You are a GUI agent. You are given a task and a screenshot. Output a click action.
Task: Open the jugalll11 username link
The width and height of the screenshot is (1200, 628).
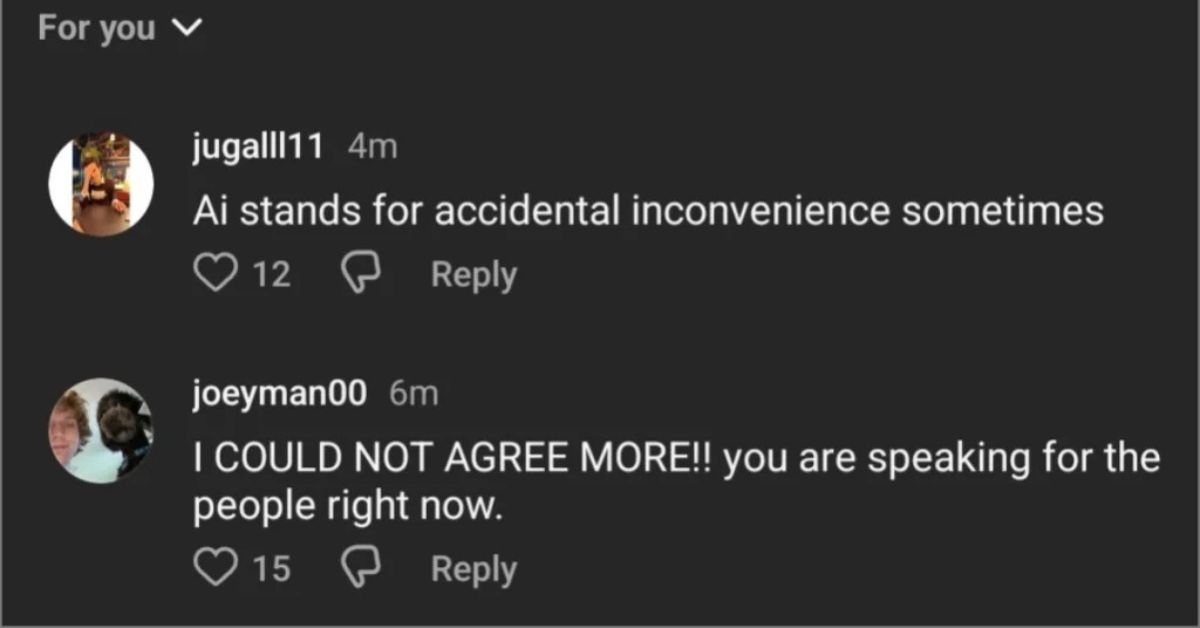coord(256,147)
